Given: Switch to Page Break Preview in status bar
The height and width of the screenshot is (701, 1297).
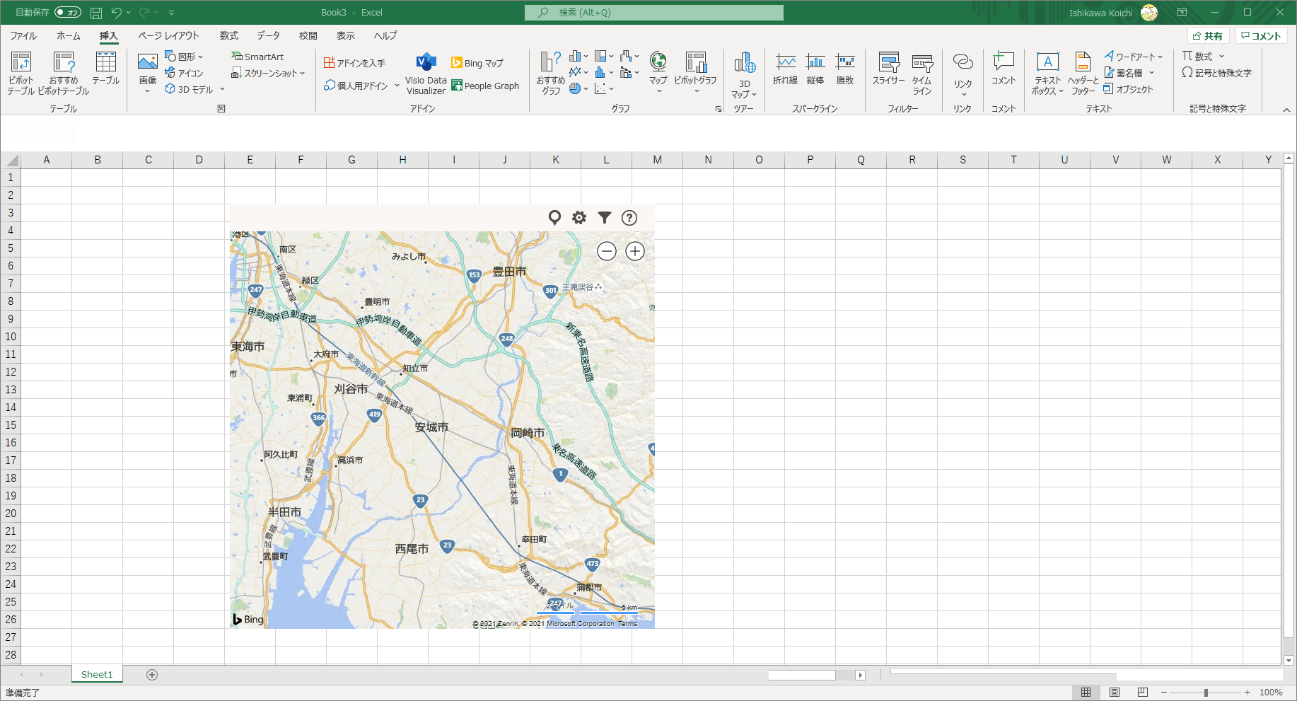Looking at the screenshot, I should [x=1141, y=692].
